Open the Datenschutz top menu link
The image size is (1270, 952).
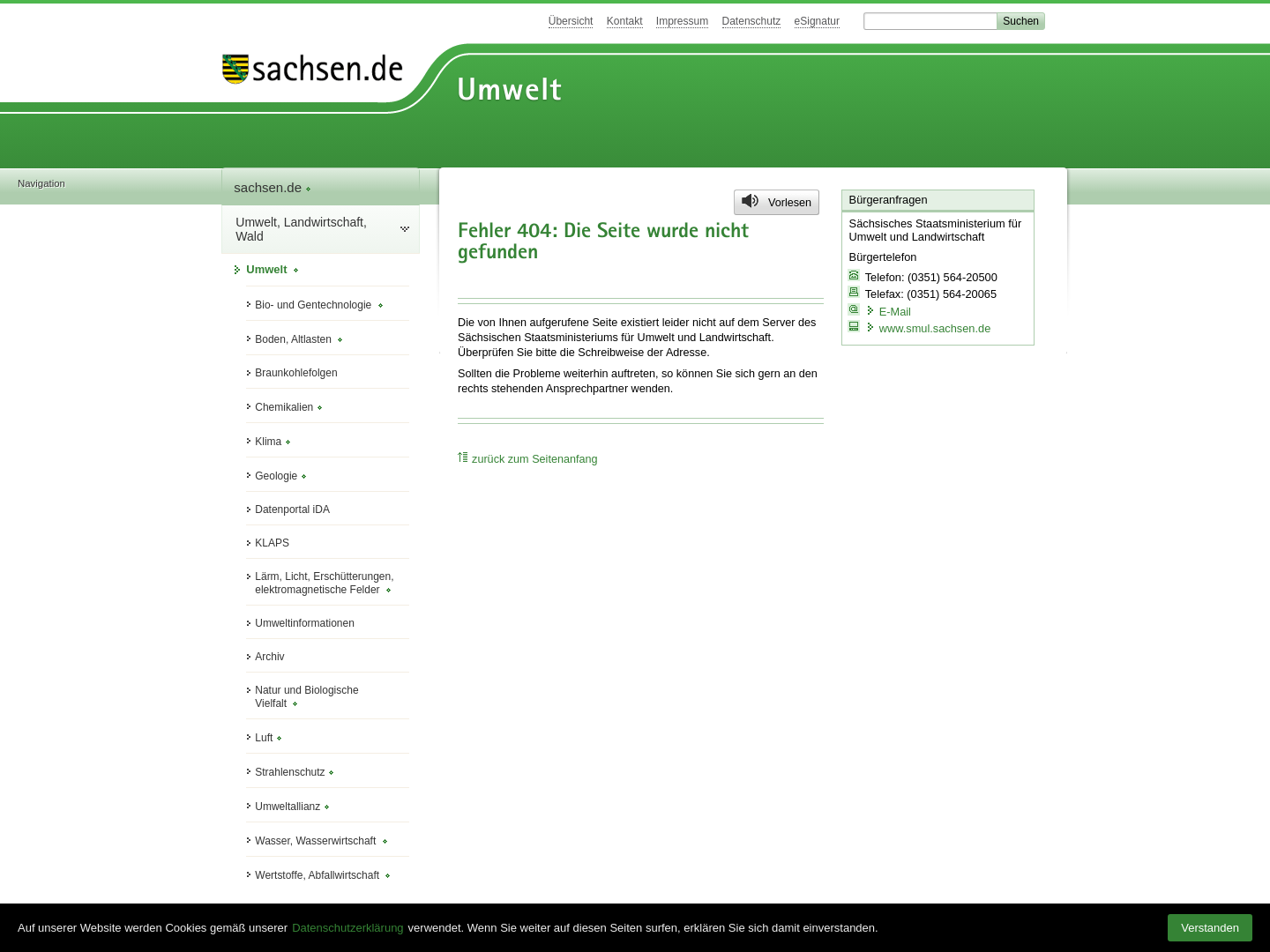751,21
